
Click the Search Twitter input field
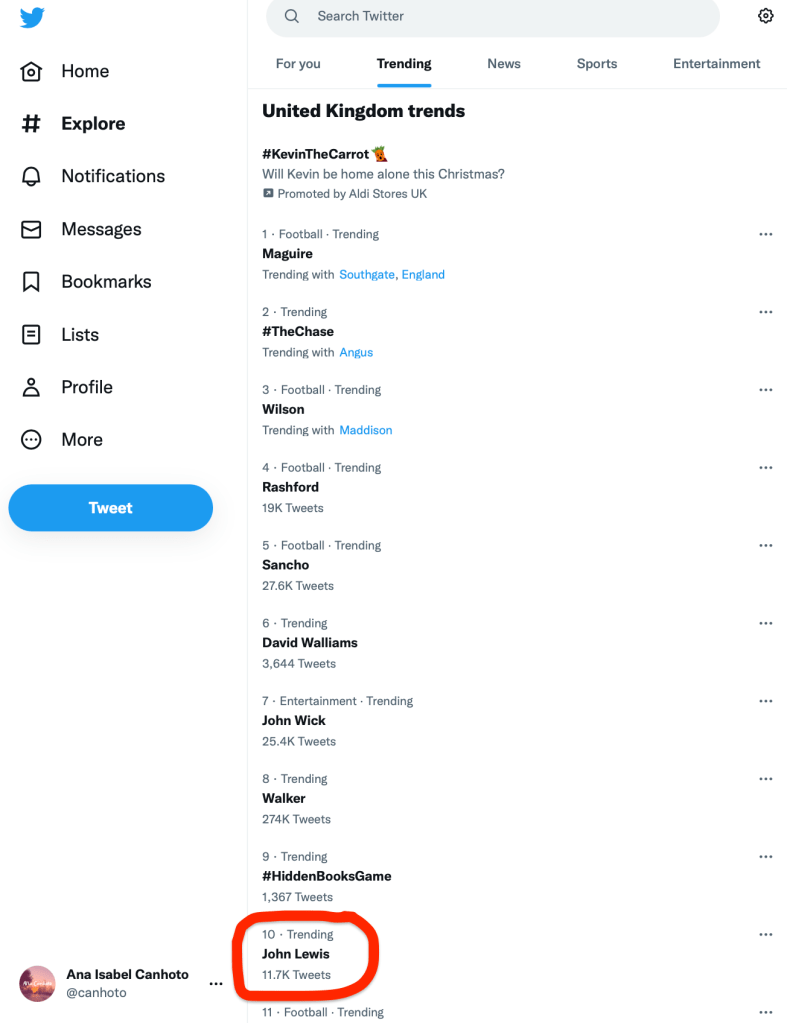(500, 17)
